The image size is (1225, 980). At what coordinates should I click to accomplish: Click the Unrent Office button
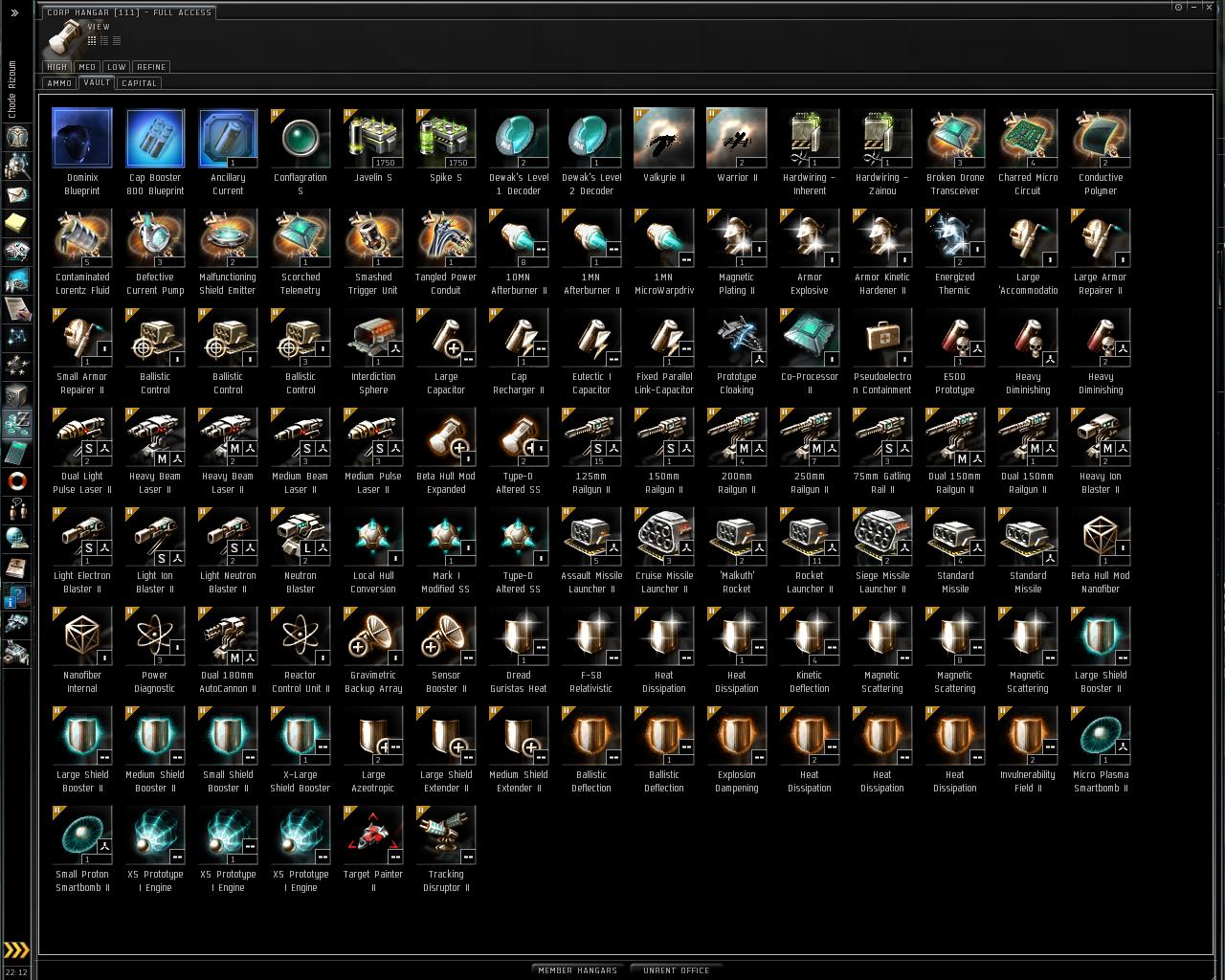click(x=677, y=970)
